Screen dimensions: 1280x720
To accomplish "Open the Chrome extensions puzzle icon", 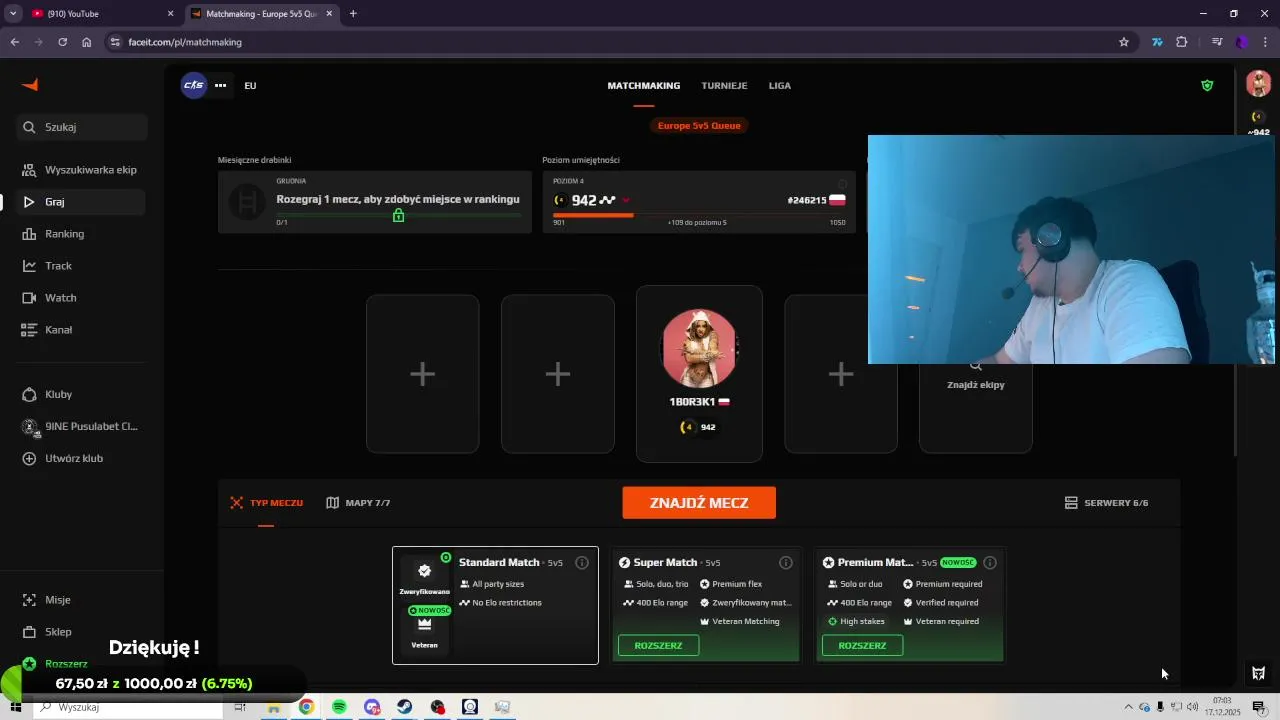I will point(1182,42).
